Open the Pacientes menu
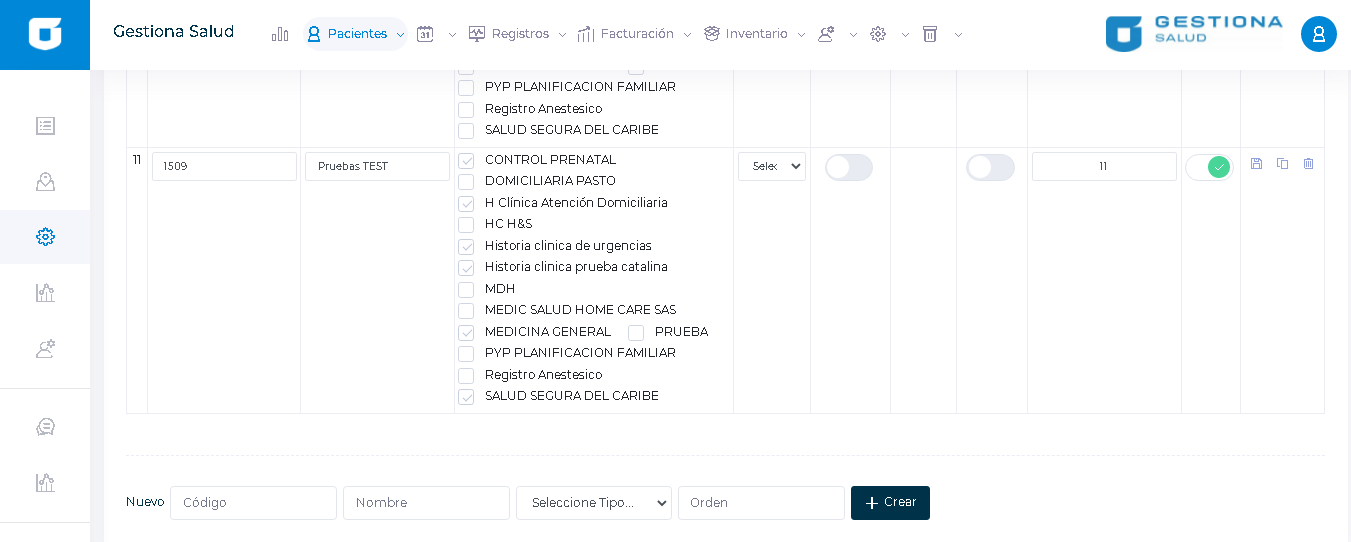The height and width of the screenshot is (542, 1351). pyautogui.click(x=356, y=34)
